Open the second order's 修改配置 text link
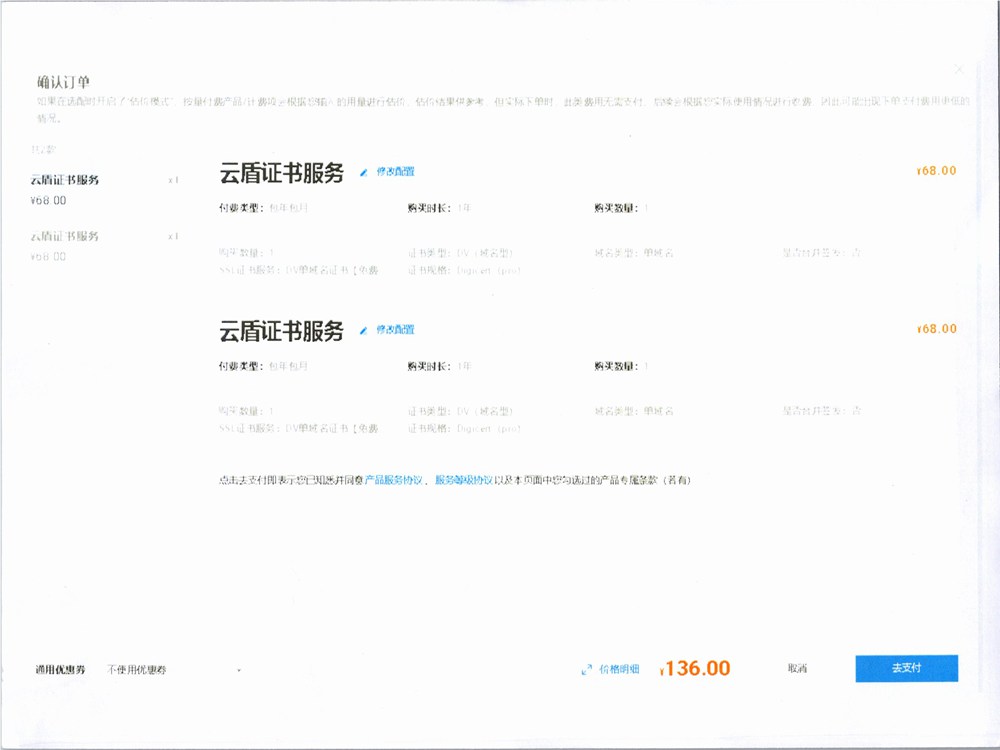The height and width of the screenshot is (750, 1000). click(x=395, y=329)
